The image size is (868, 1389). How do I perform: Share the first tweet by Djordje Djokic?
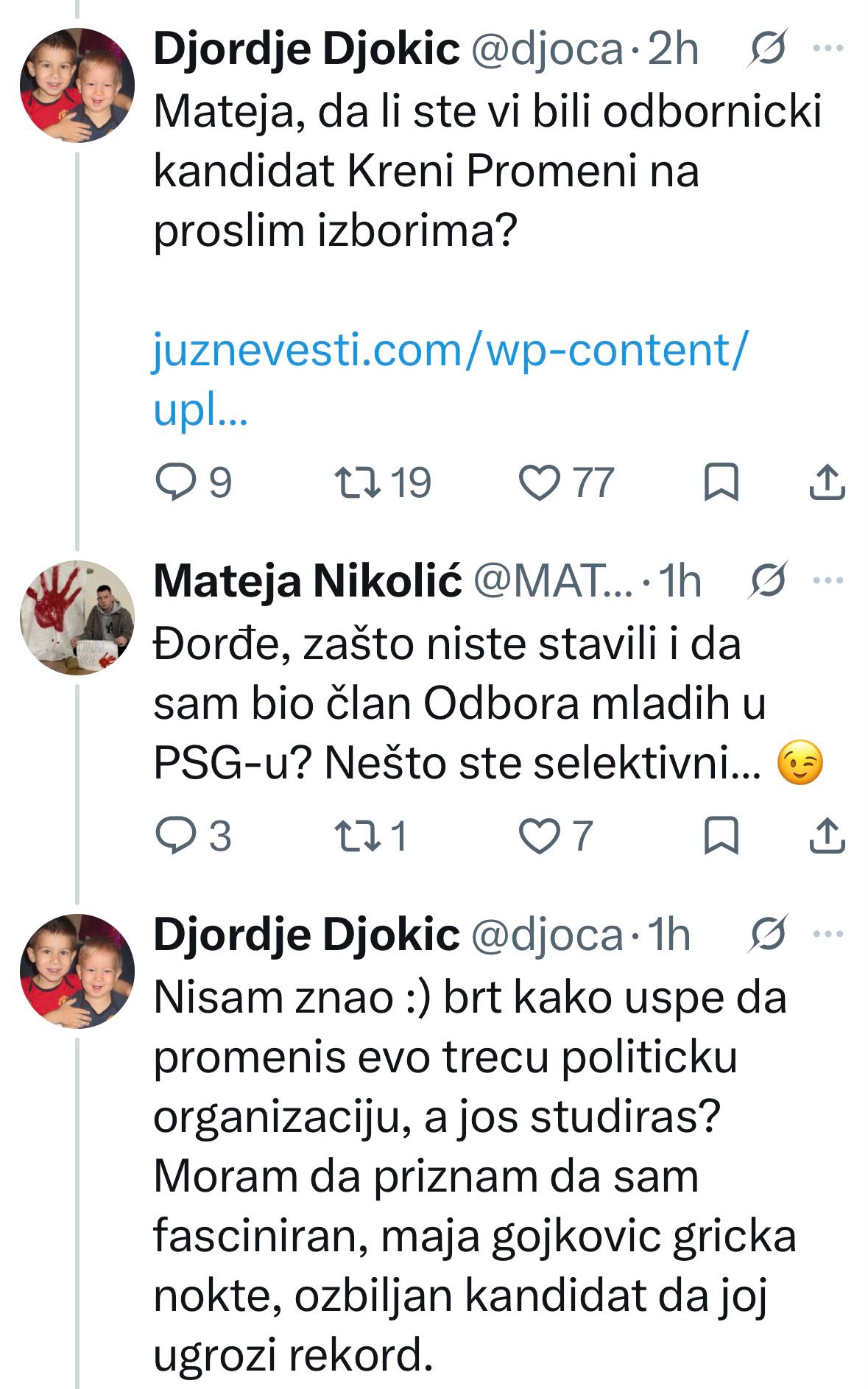pos(827,482)
